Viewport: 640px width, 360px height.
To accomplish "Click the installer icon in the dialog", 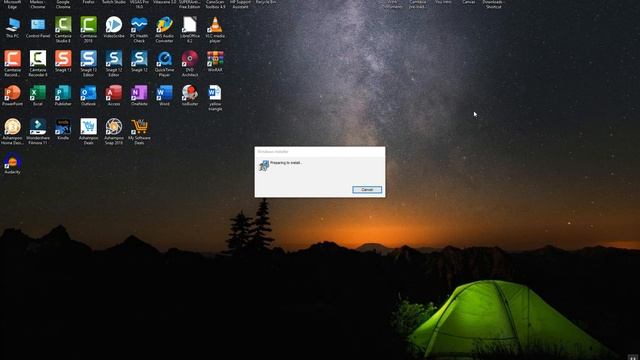I will (264, 165).
